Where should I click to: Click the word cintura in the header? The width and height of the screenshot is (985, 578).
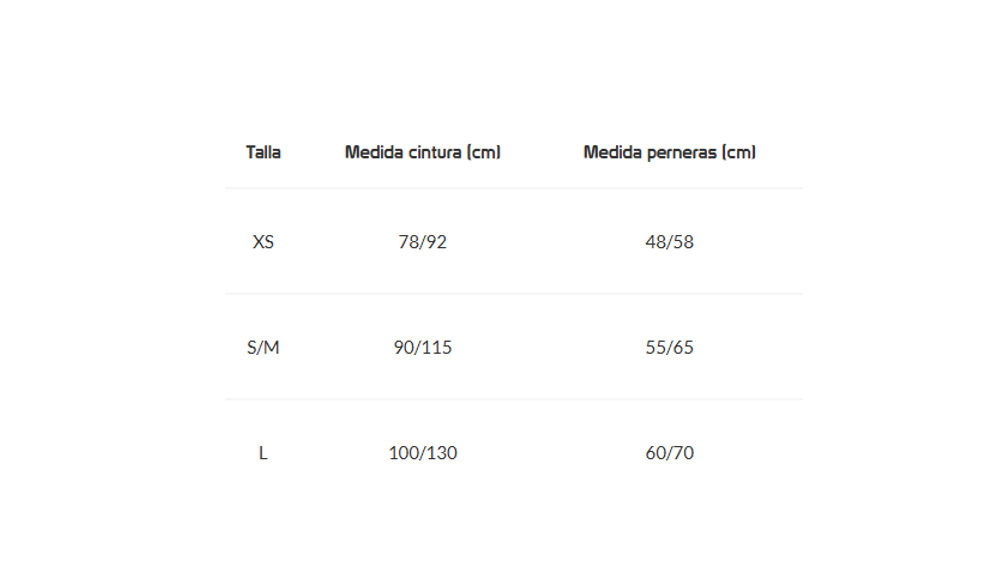click(x=435, y=152)
